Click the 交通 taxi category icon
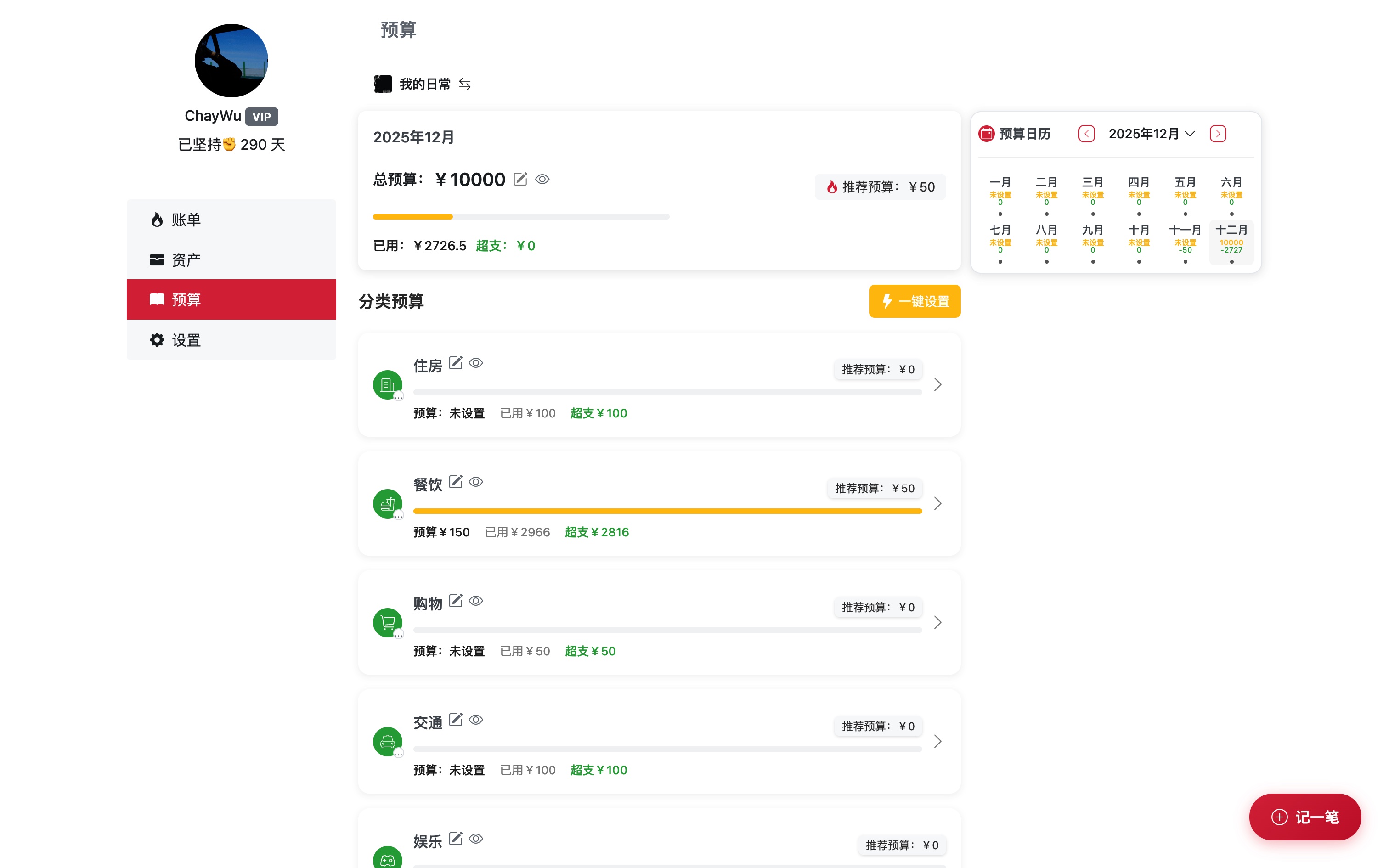Screen dimensions: 1389x868 tap(388, 742)
